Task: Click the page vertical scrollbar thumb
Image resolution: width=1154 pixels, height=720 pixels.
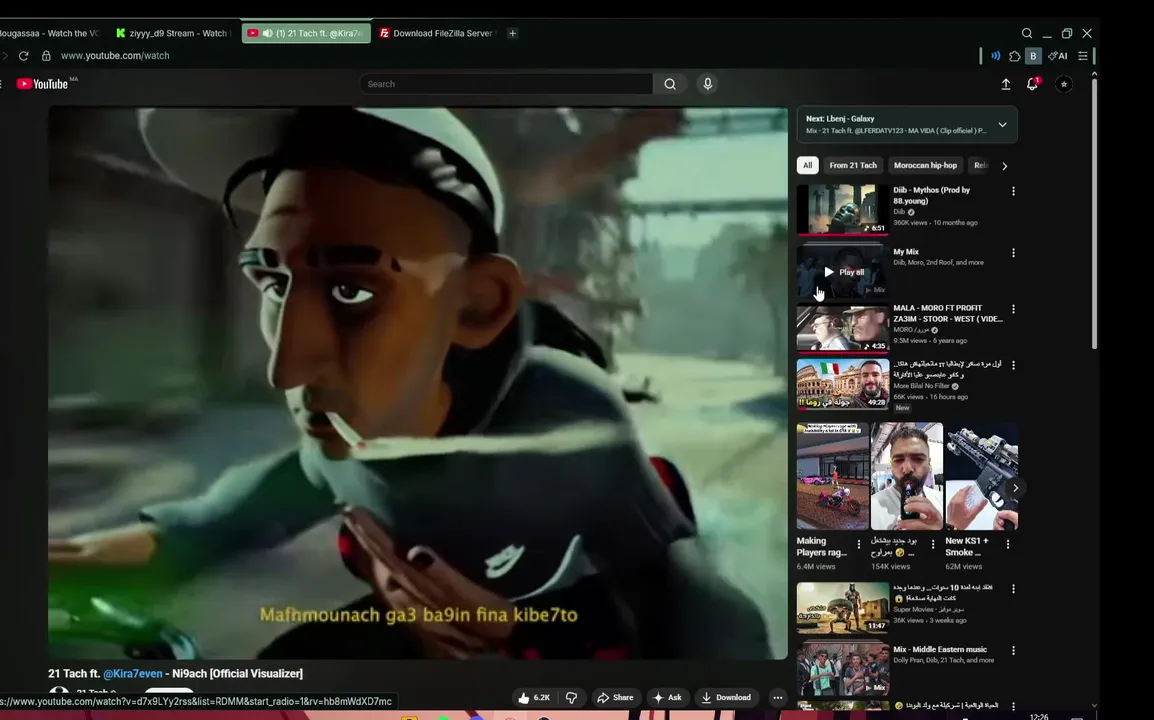Action: [x=1094, y=213]
